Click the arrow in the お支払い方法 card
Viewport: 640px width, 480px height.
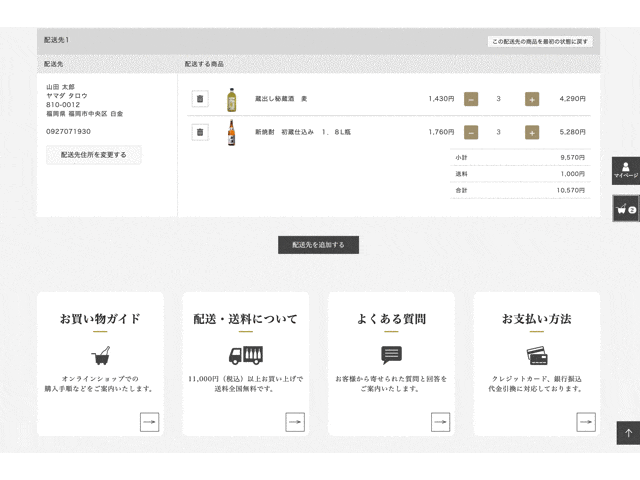pos(586,422)
